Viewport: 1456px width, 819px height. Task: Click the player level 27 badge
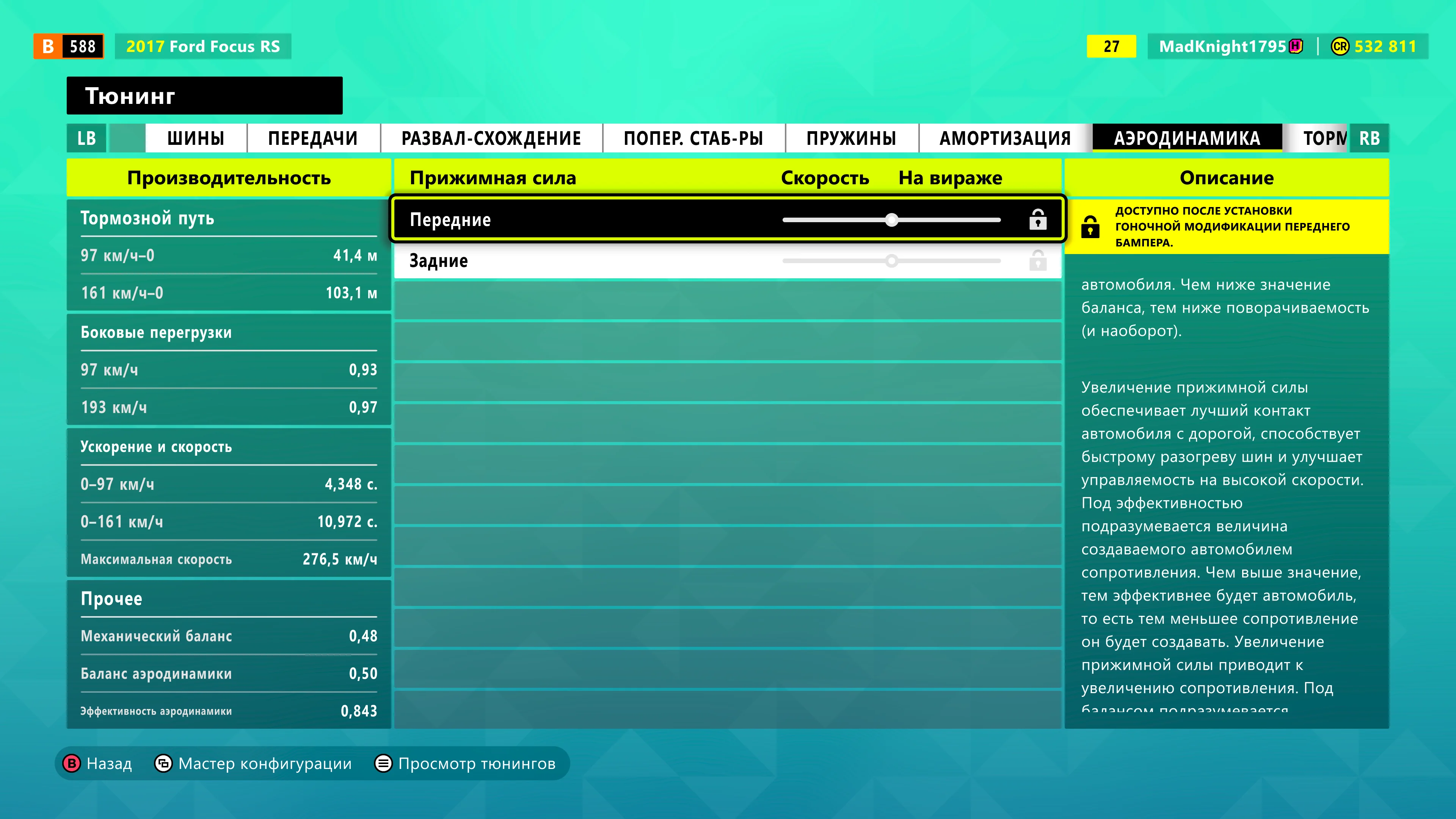(x=1111, y=46)
